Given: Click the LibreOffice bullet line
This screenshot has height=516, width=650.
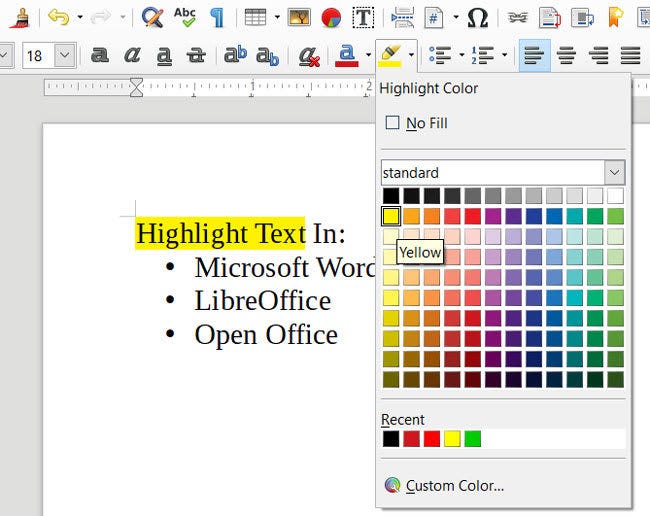Looking at the screenshot, I should point(263,301).
